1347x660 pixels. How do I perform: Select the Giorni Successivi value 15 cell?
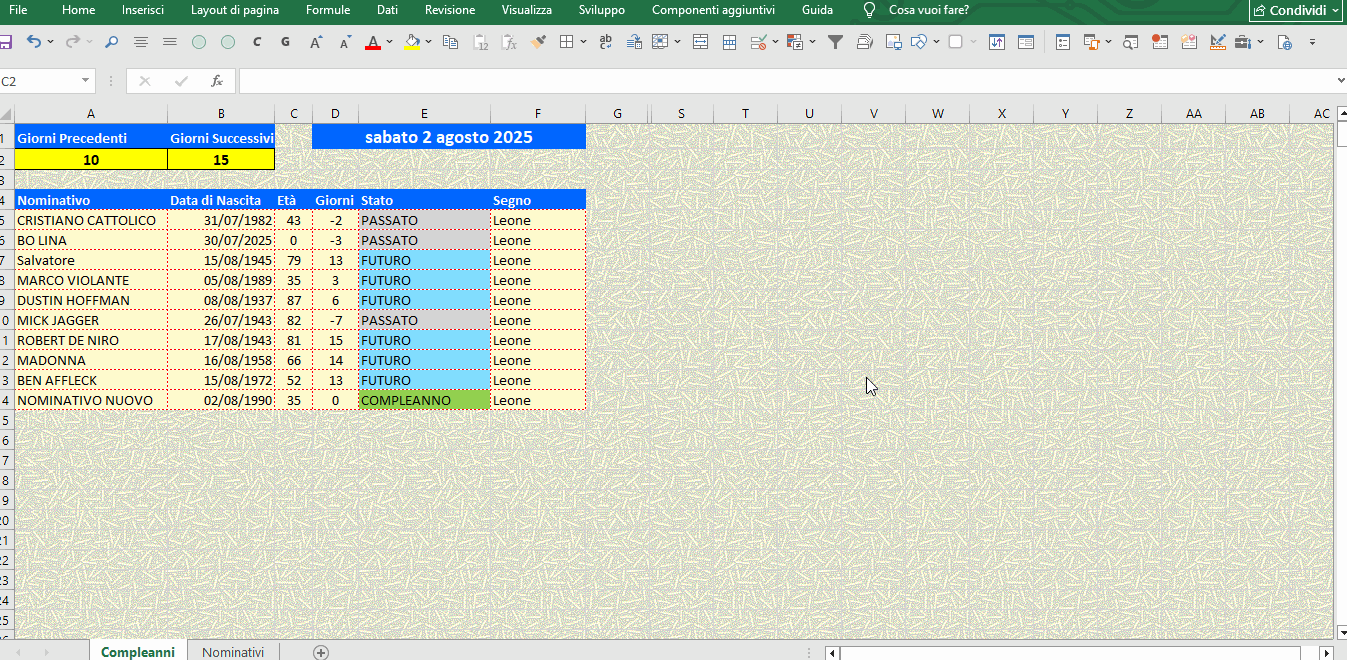[221, 159]
